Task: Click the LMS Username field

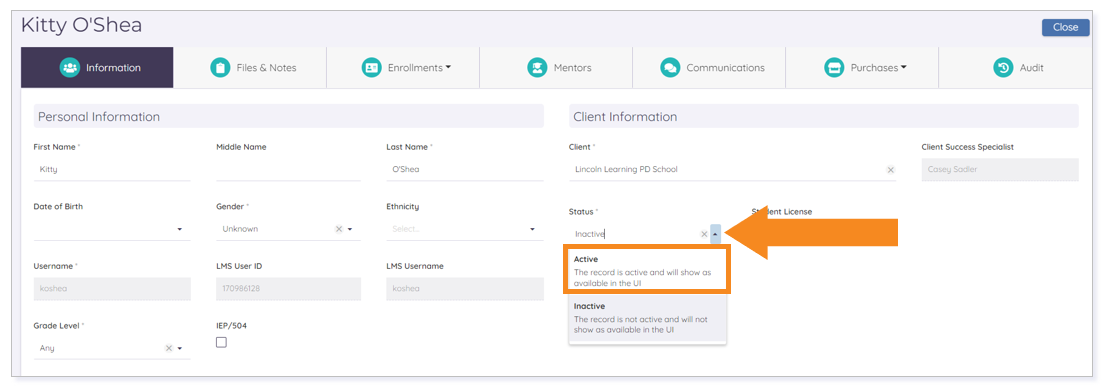Action: coord(465,289)
